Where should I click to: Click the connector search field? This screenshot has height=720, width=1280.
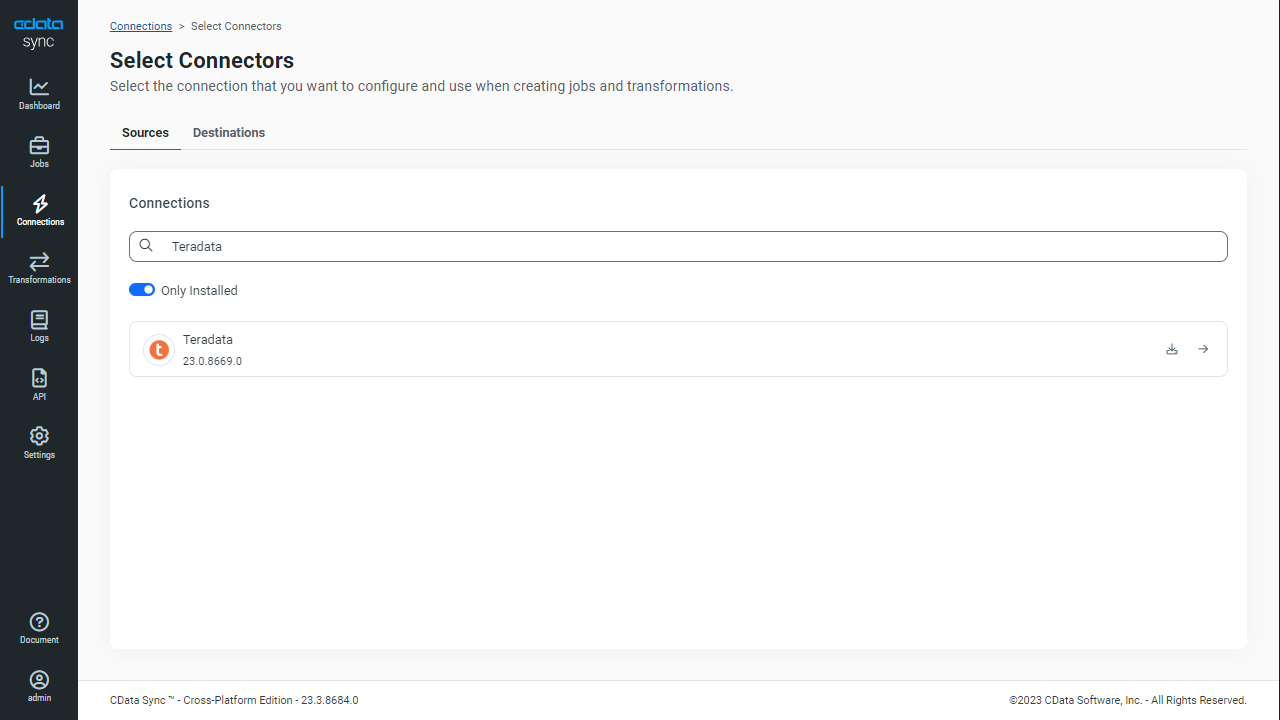678,246
